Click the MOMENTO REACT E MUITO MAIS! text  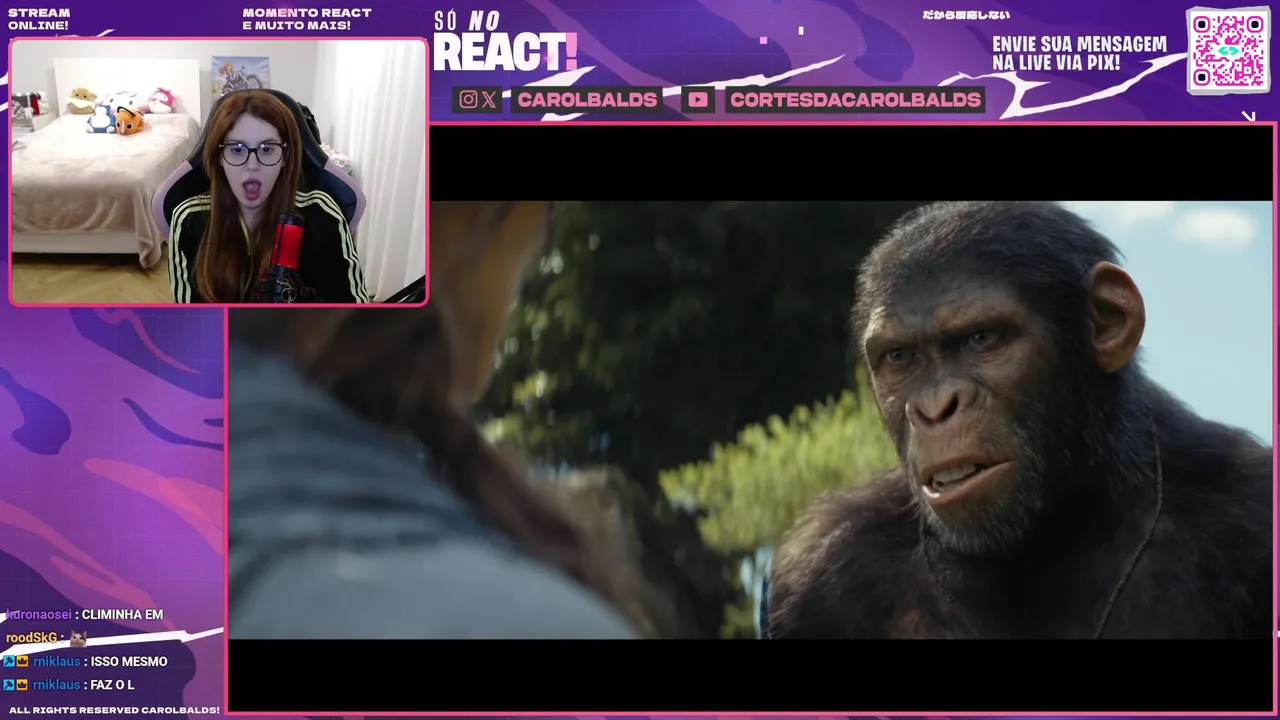[x=307, y=19]
